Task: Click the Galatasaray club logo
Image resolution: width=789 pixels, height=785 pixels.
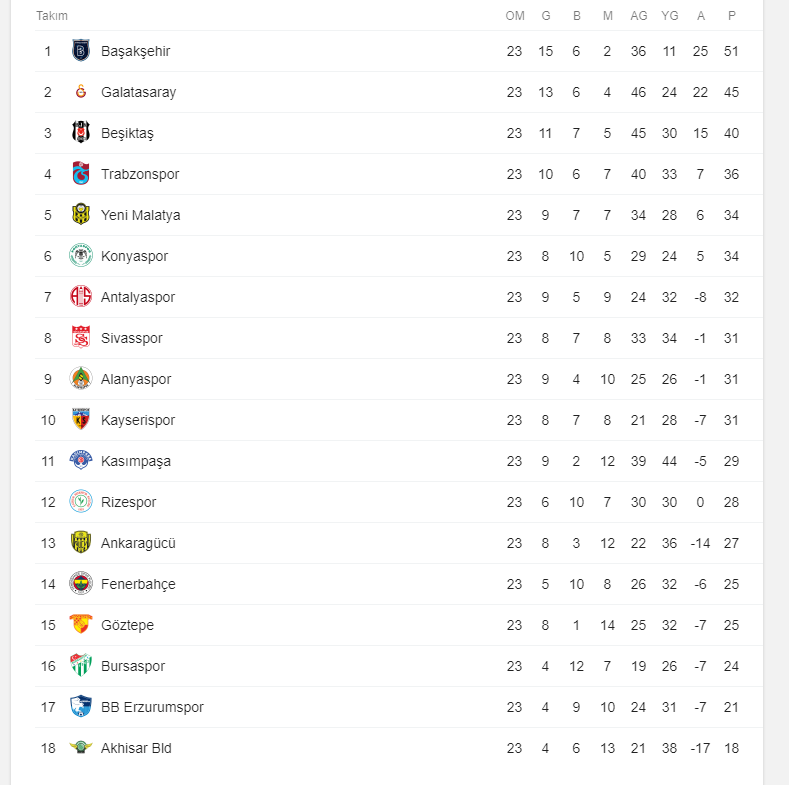Action: pyautogui.click(x=81, y=92)
